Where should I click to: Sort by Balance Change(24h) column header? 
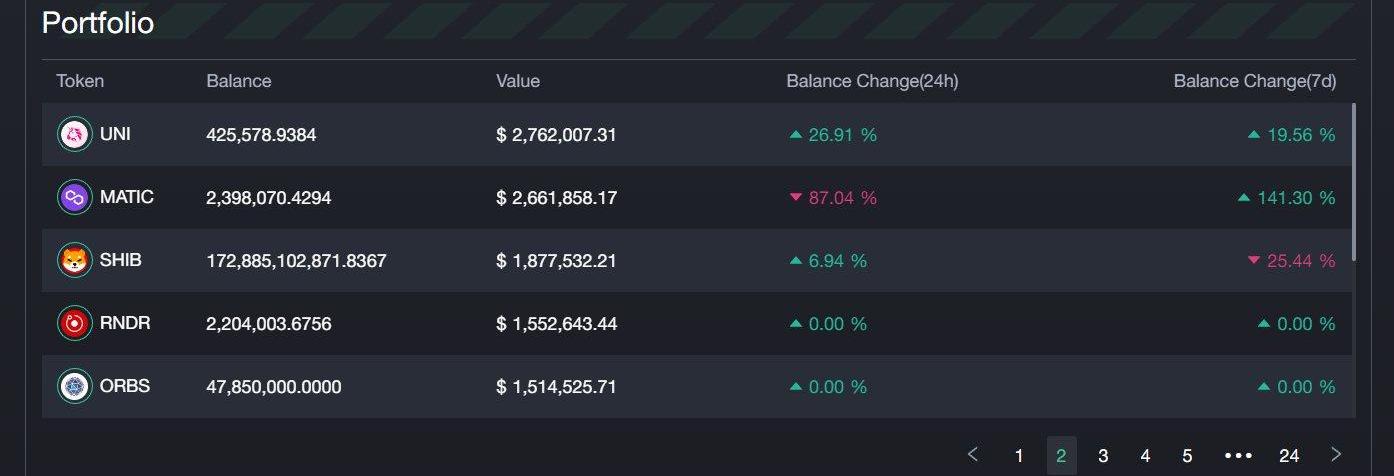pos(871,81)
